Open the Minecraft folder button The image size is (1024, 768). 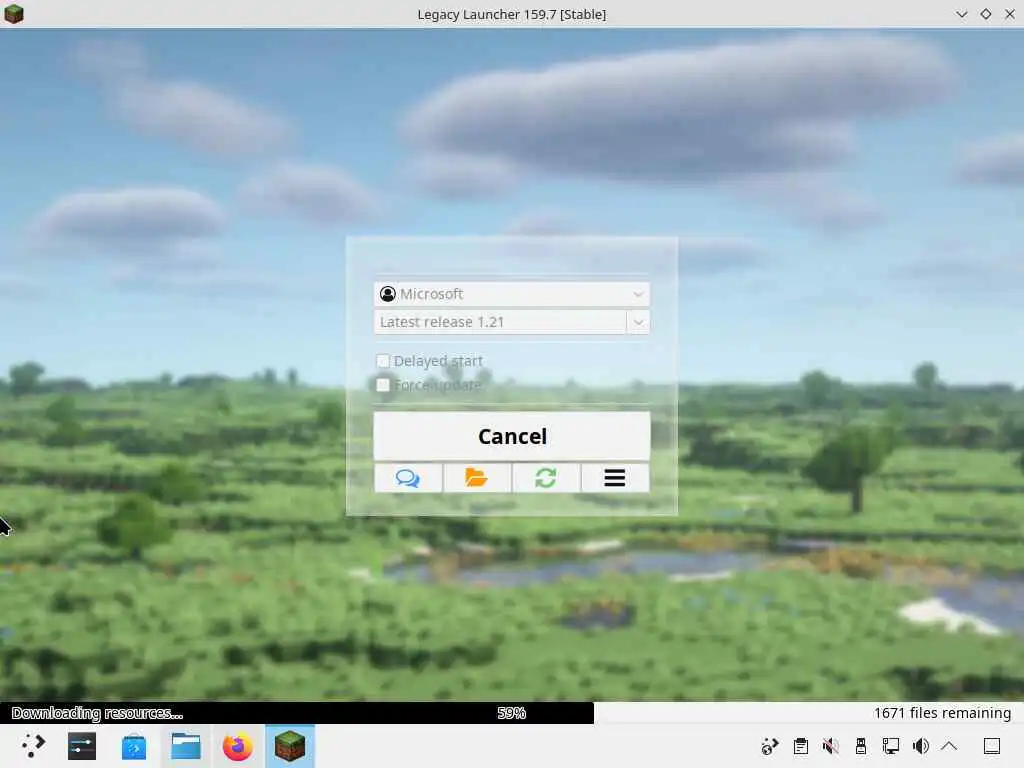point(477,478)
